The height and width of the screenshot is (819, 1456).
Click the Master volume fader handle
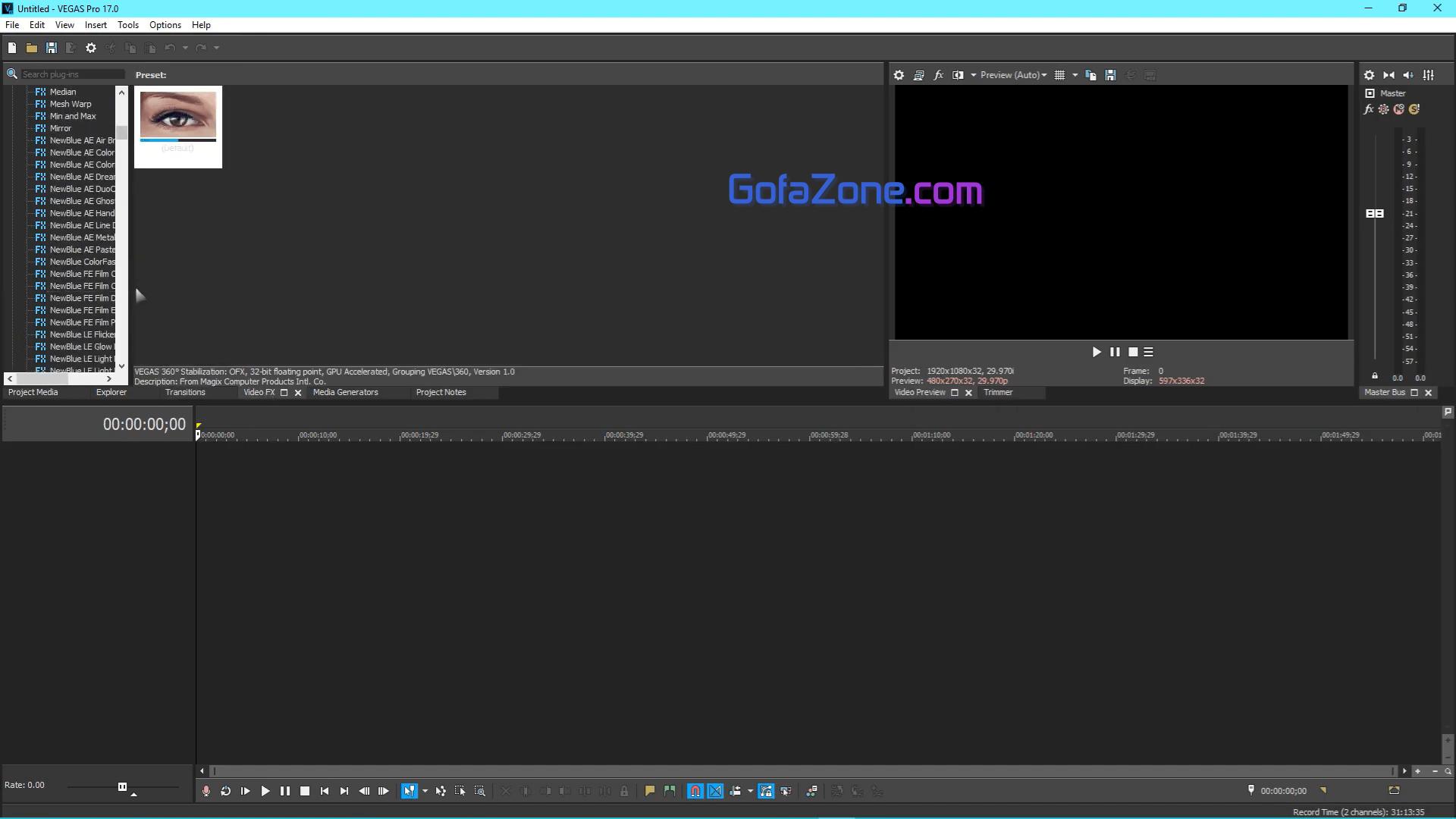pyautogui.click(x=1374, y=214)
